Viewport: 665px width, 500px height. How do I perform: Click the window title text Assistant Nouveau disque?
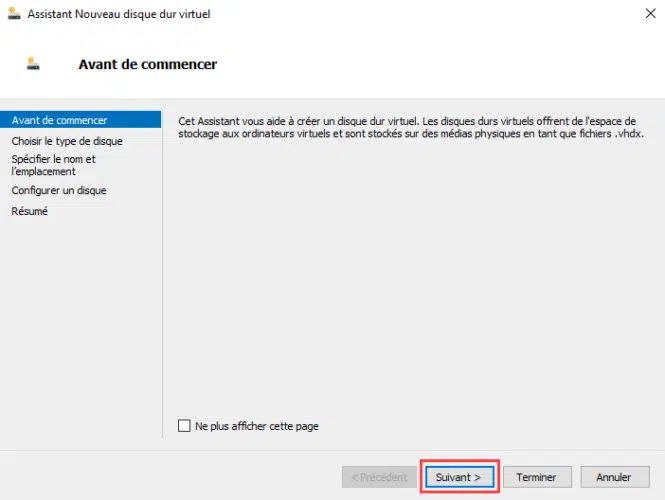coord(119,14)
